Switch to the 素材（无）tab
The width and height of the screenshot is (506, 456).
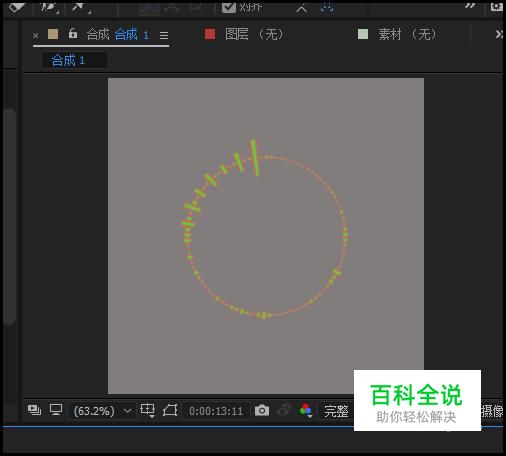pyautogui.click(x=397, y=34)
